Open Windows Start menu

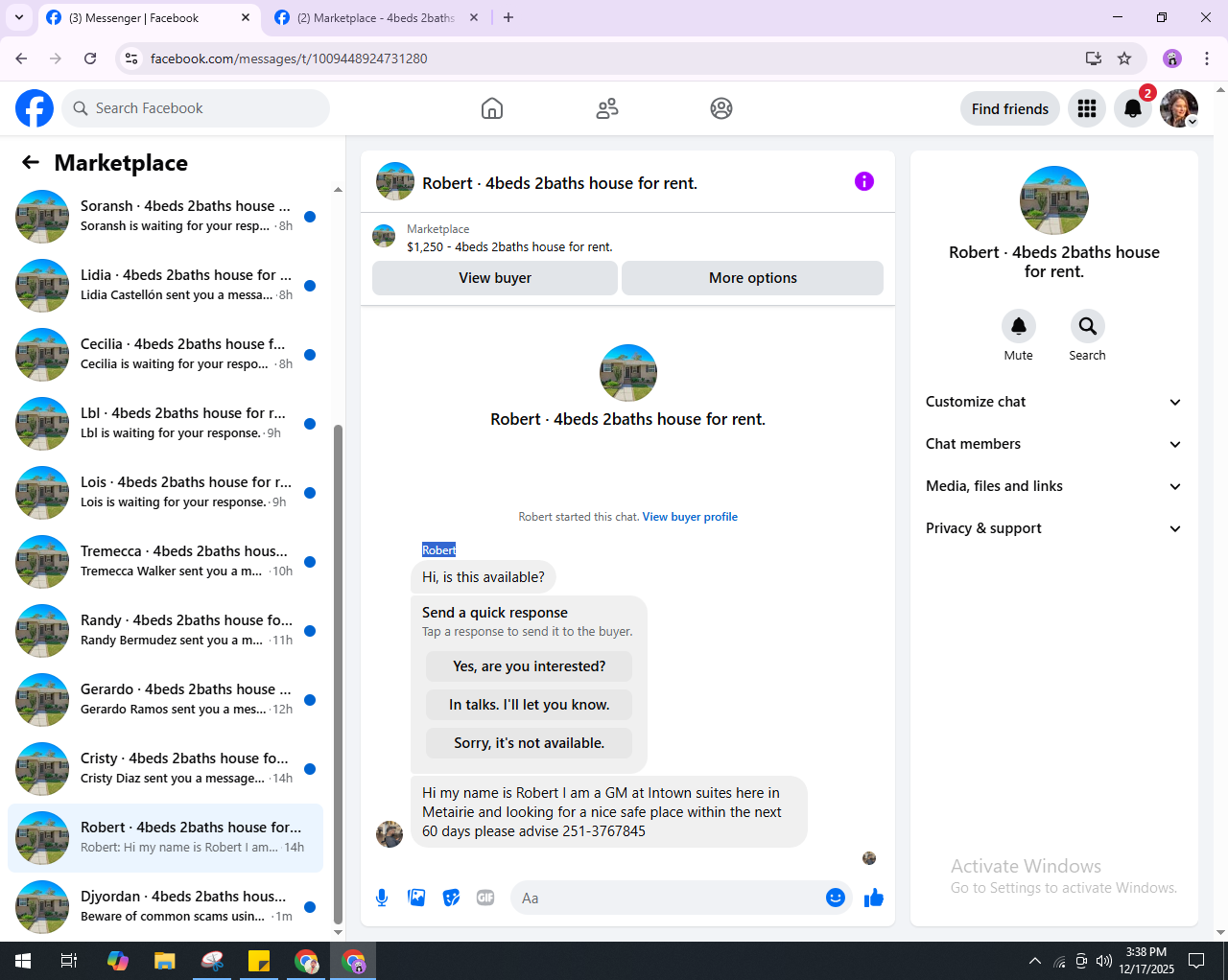(x=23, y=961)
